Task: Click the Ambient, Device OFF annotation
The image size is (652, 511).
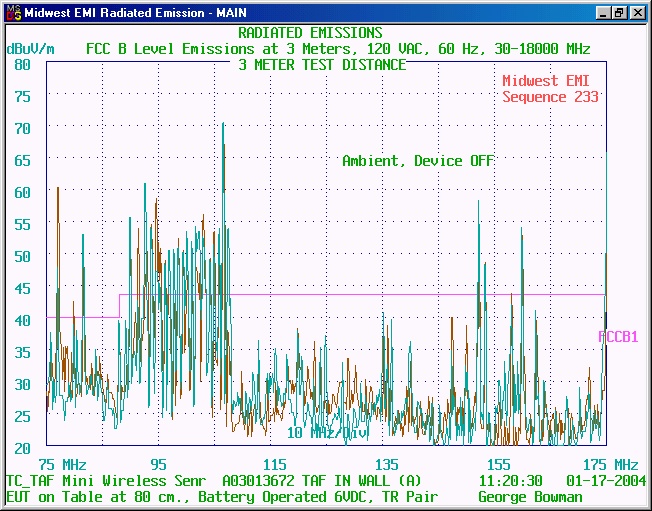Action: pos(418,160)
